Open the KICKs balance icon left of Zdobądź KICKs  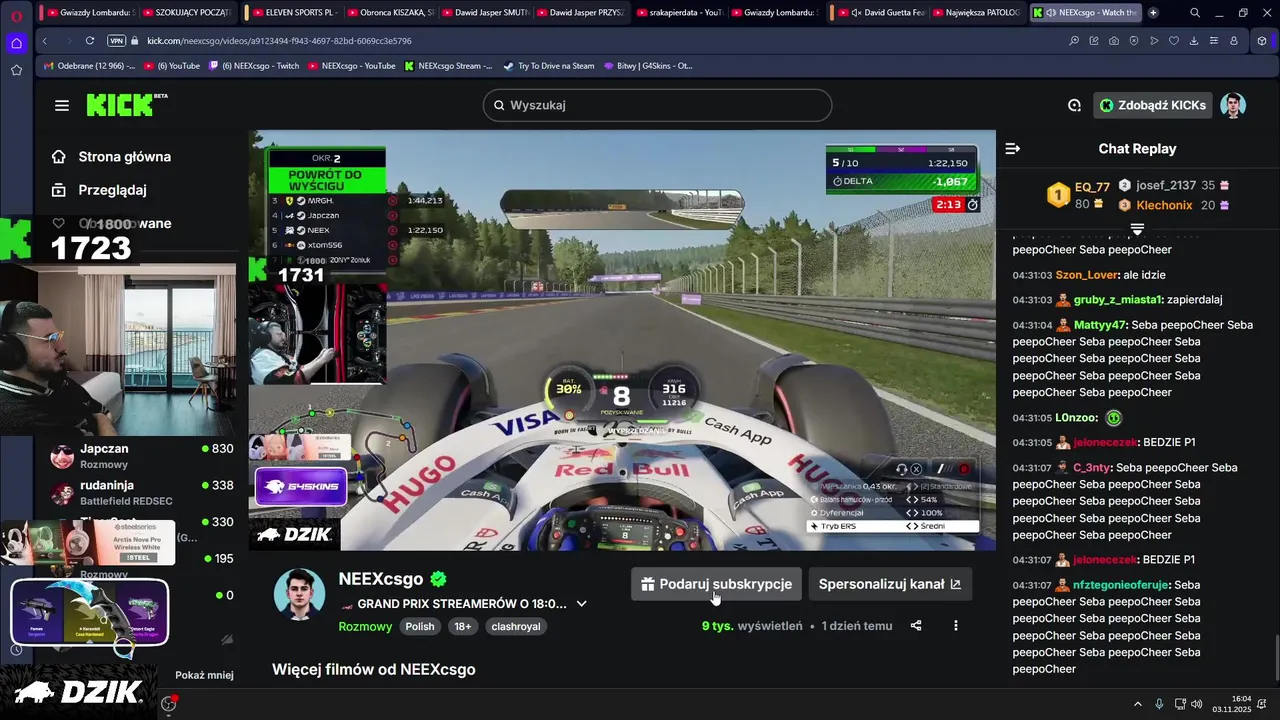[x=1074, y=105]
